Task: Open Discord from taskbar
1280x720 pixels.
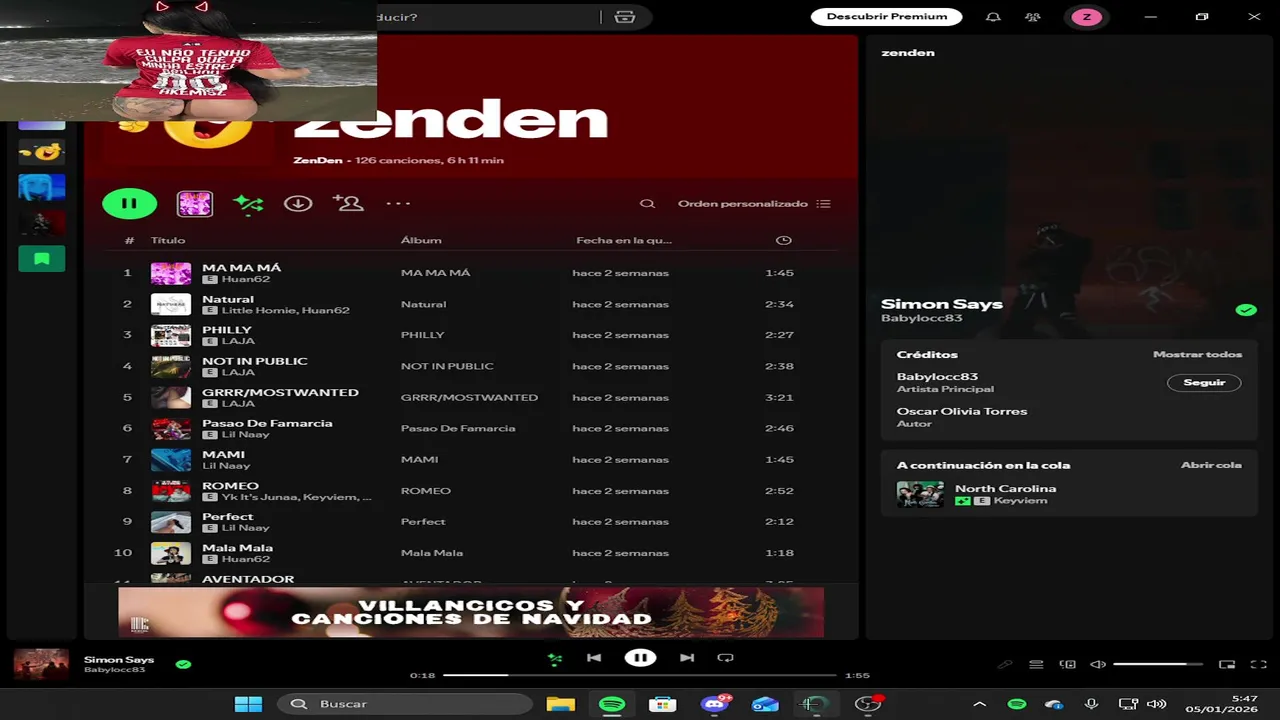Action: pos(715,704)
